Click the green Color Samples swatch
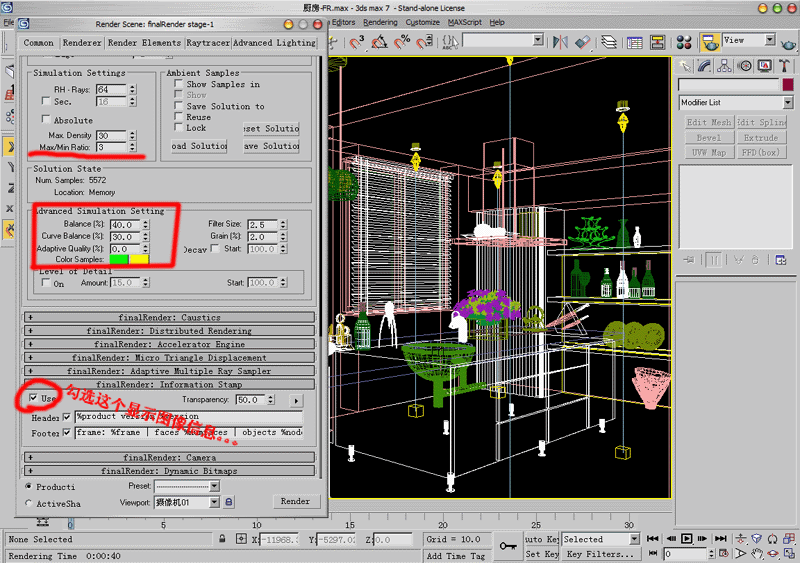Image resolution: width=800 pixels, height=563 pixels. tap(119, 259)
